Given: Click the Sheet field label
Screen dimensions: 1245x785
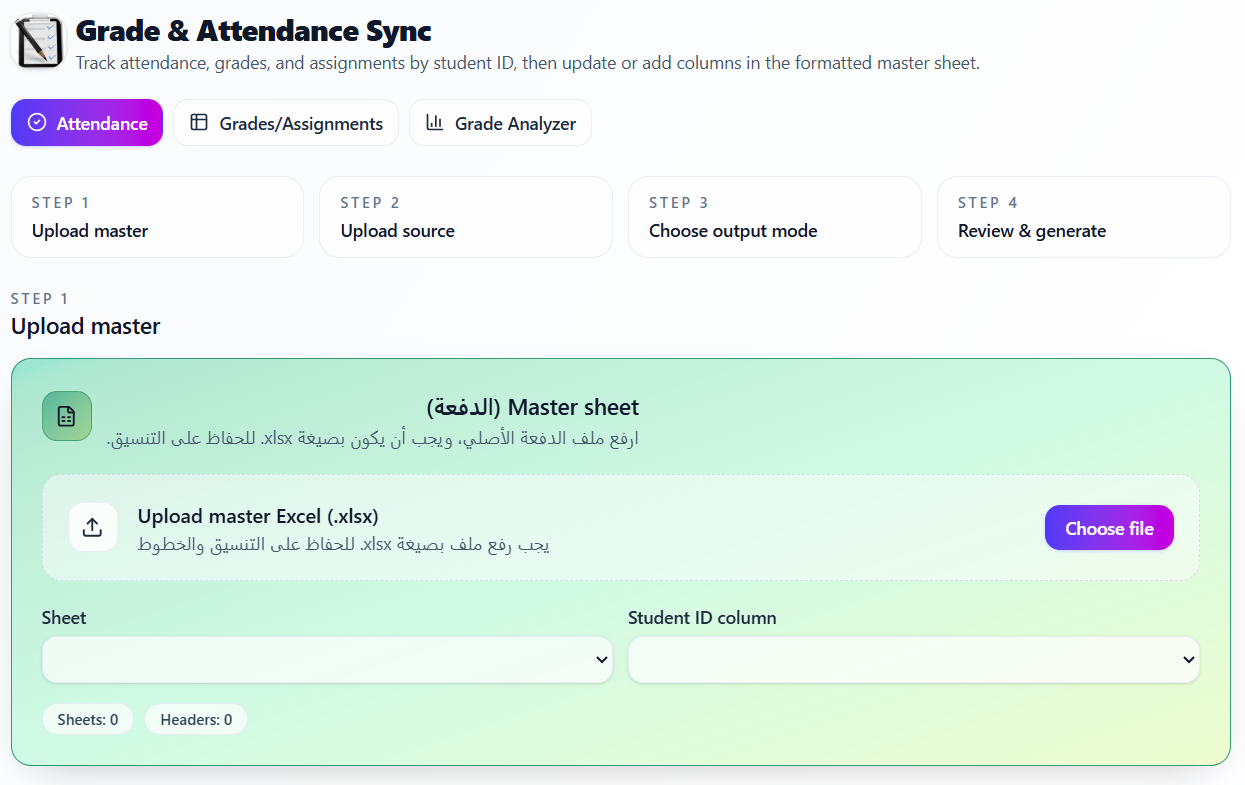Looking at the screenshot, I should pos(64,617).
